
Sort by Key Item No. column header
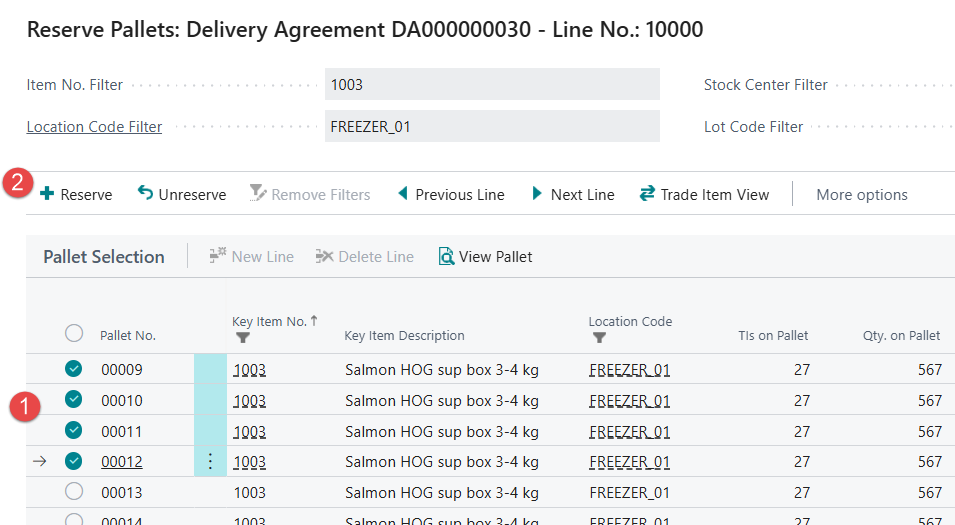(270, 321)
